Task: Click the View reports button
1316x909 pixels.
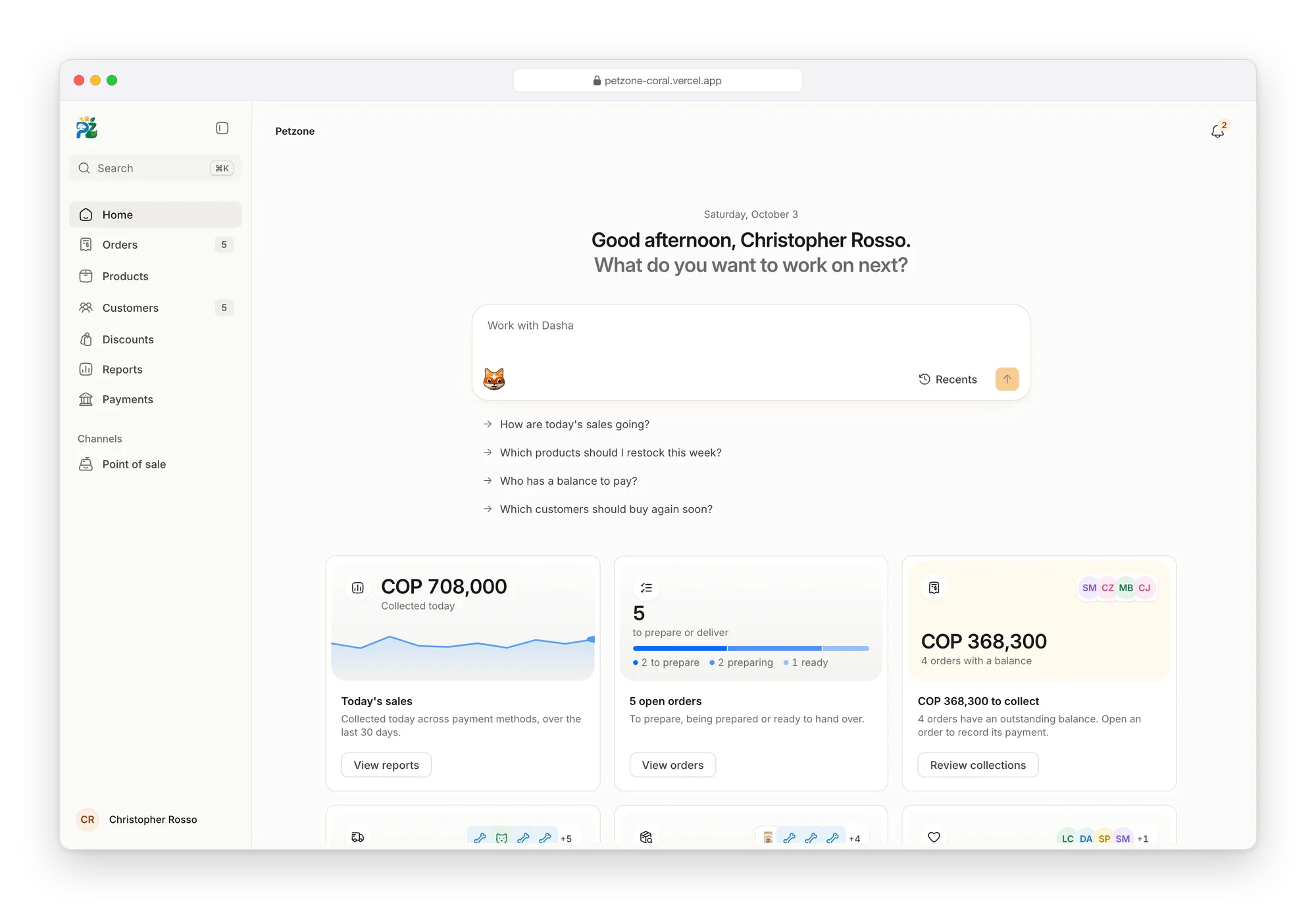Action: coord(386,765)
